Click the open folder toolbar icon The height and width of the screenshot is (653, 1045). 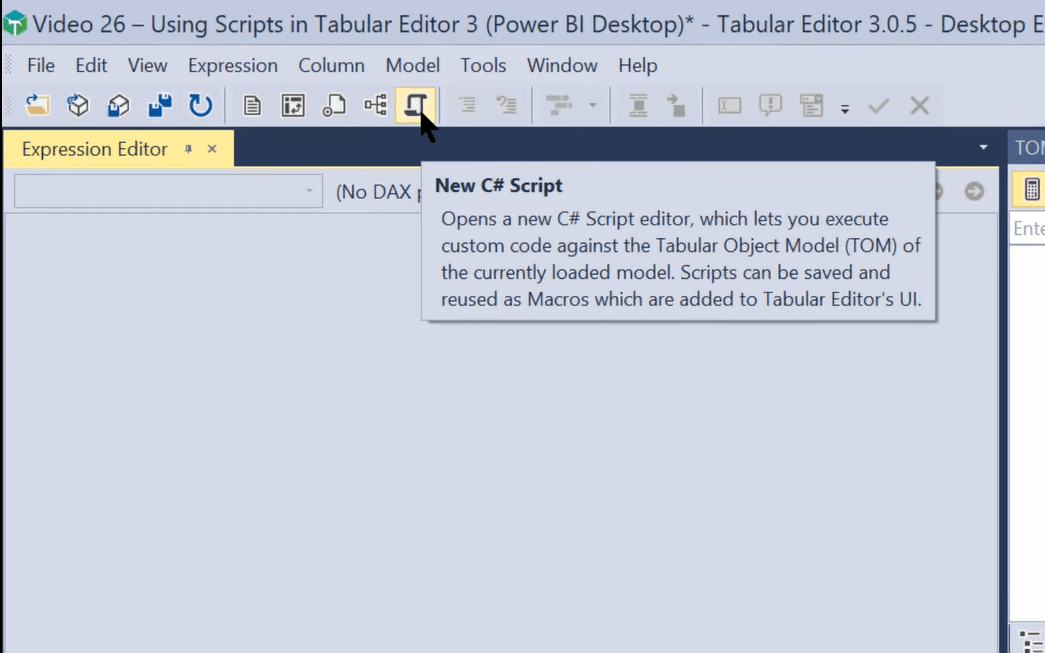click(x=37, y=105)
